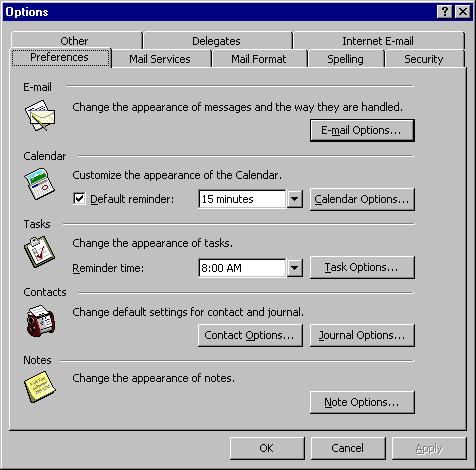476x470 pixels.
Task: Open Note Options
Action: pos(362,402)
